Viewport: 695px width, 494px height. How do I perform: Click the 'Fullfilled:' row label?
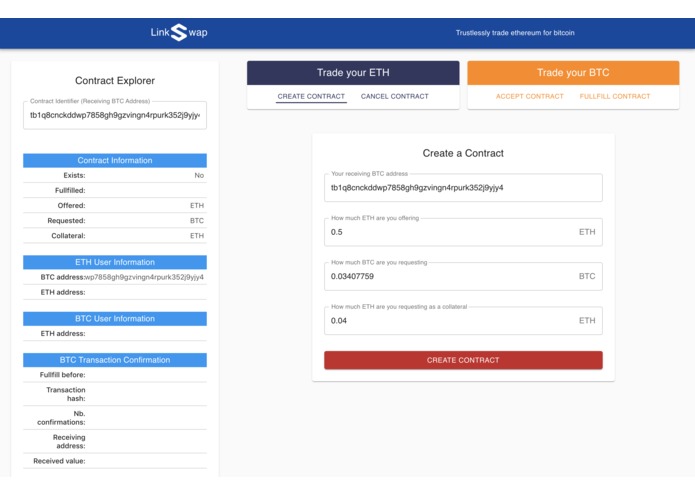[x=70, y=191]
